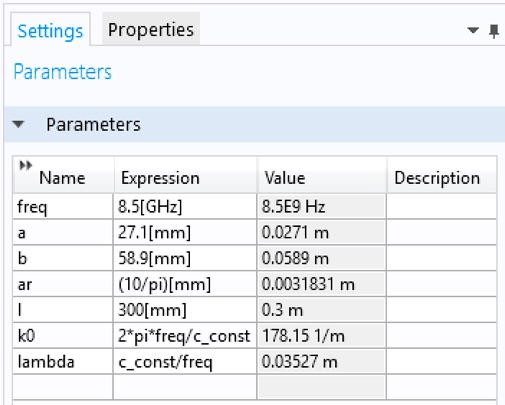Select the Settings tab
This screenshot has width=505, height=405.
point(50,31)
